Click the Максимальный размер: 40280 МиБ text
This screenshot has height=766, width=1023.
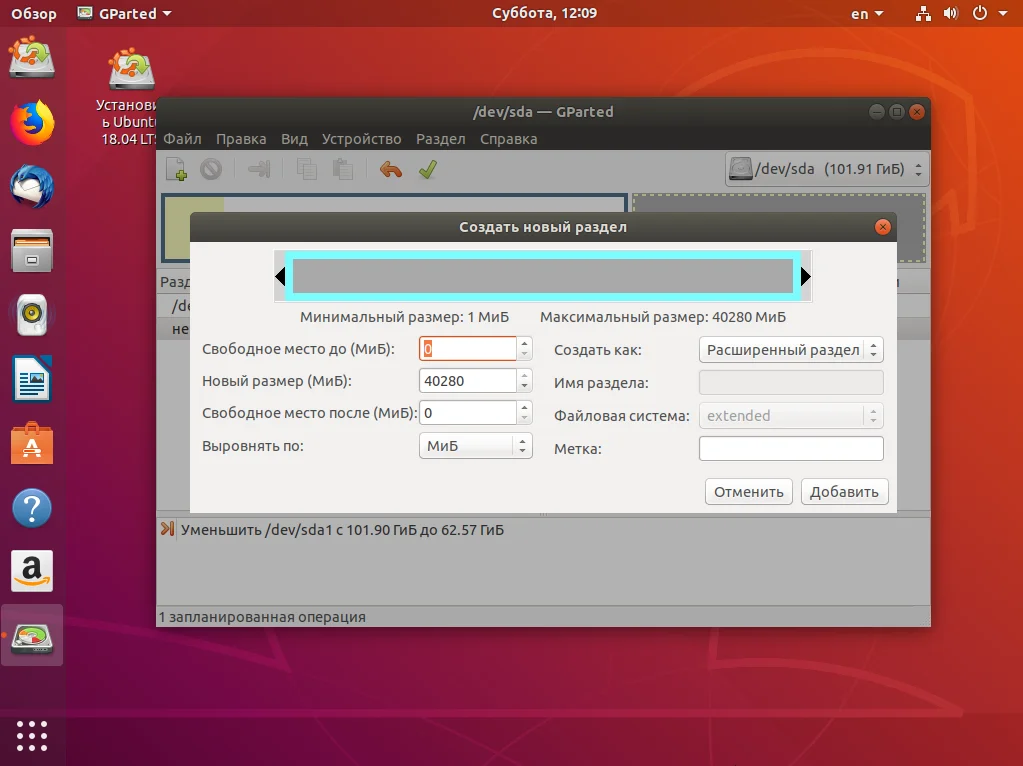click(x=663, y=317)
